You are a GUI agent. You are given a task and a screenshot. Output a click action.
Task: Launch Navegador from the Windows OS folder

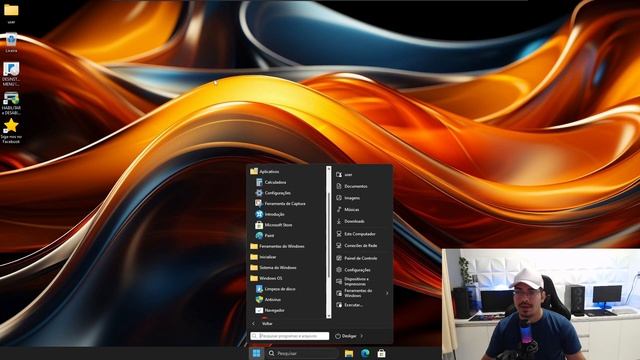270,310
